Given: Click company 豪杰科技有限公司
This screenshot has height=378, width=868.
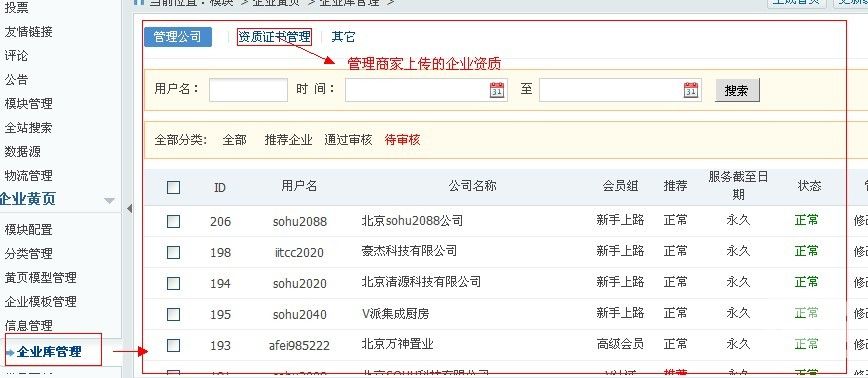Looking at the screenshot, I should click(409, 251).
